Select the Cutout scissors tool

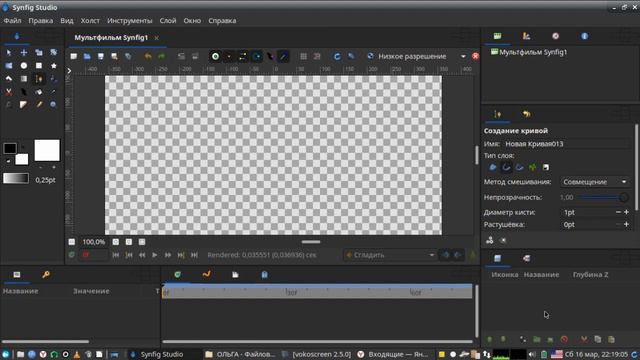coord(9,92)
